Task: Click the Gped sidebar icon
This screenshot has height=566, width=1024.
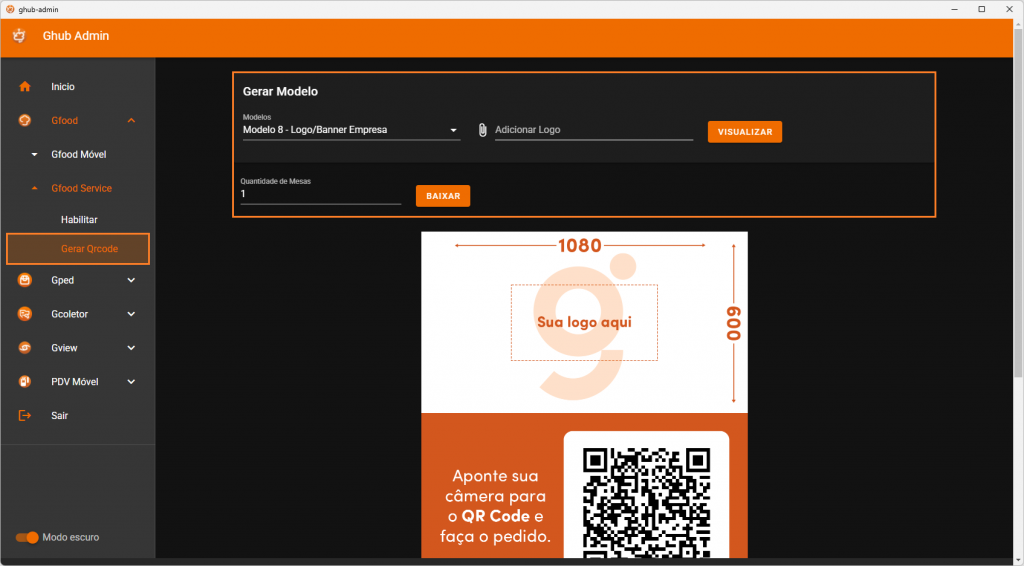Action: [x=25, y=280]
